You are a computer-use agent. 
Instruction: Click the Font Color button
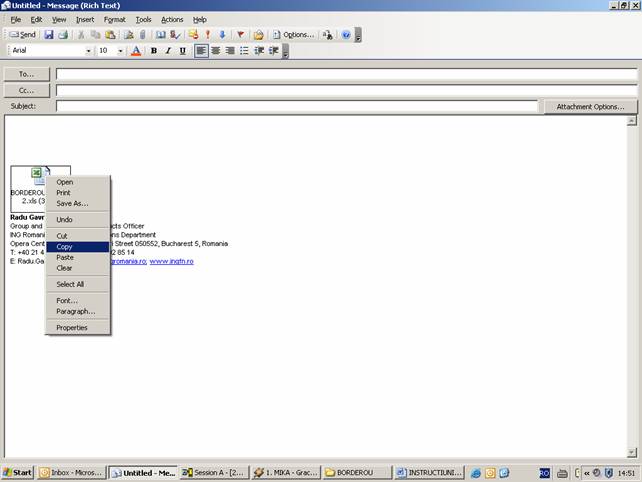(136, 51)
